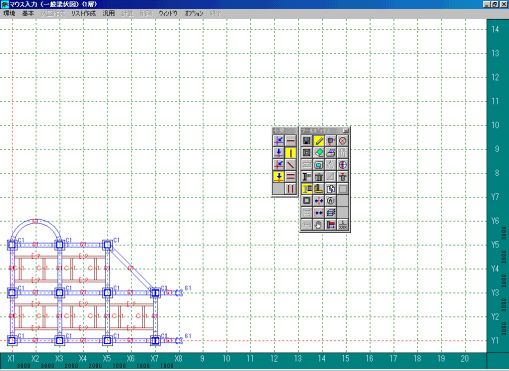Screen dimensions: 509x371
Task: Open the オプション menu
Action: tap(194, 13)
